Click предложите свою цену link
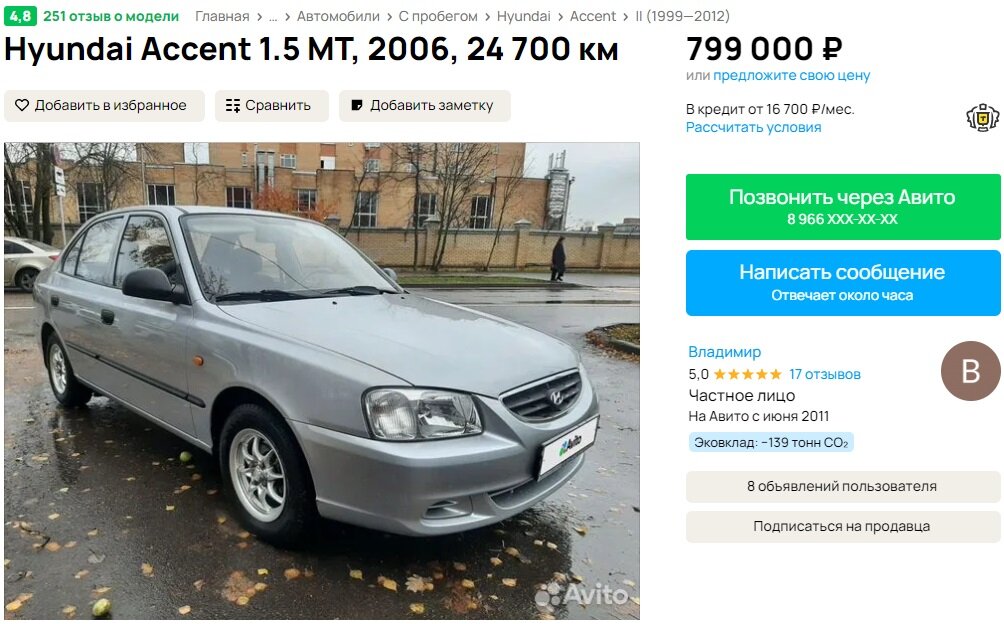 [x=791, y=76]
